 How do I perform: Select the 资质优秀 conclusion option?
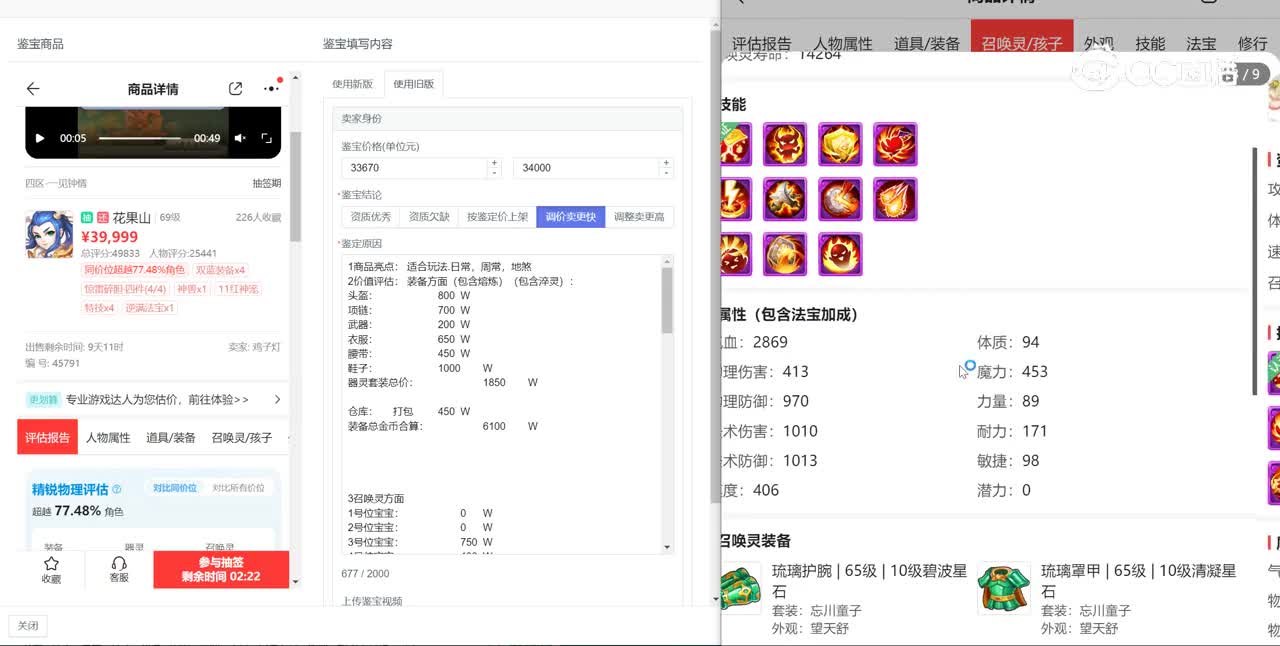coord(371,217)
